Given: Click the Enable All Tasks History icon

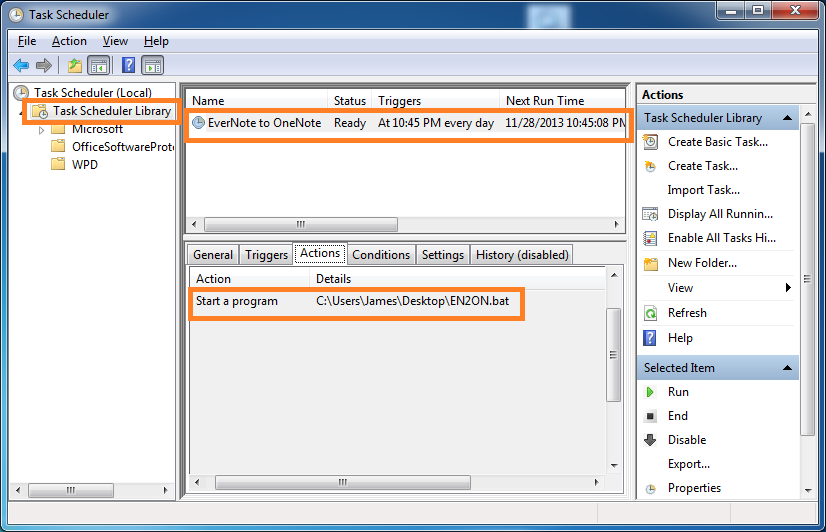Looking at the screenshot, I should (651, 238).
